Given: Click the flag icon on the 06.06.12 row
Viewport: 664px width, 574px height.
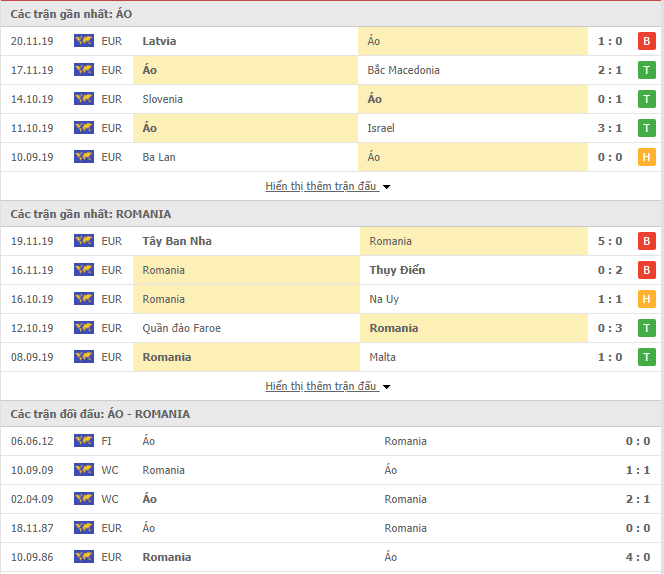Looking at the screenshot, I should (84, 441).
